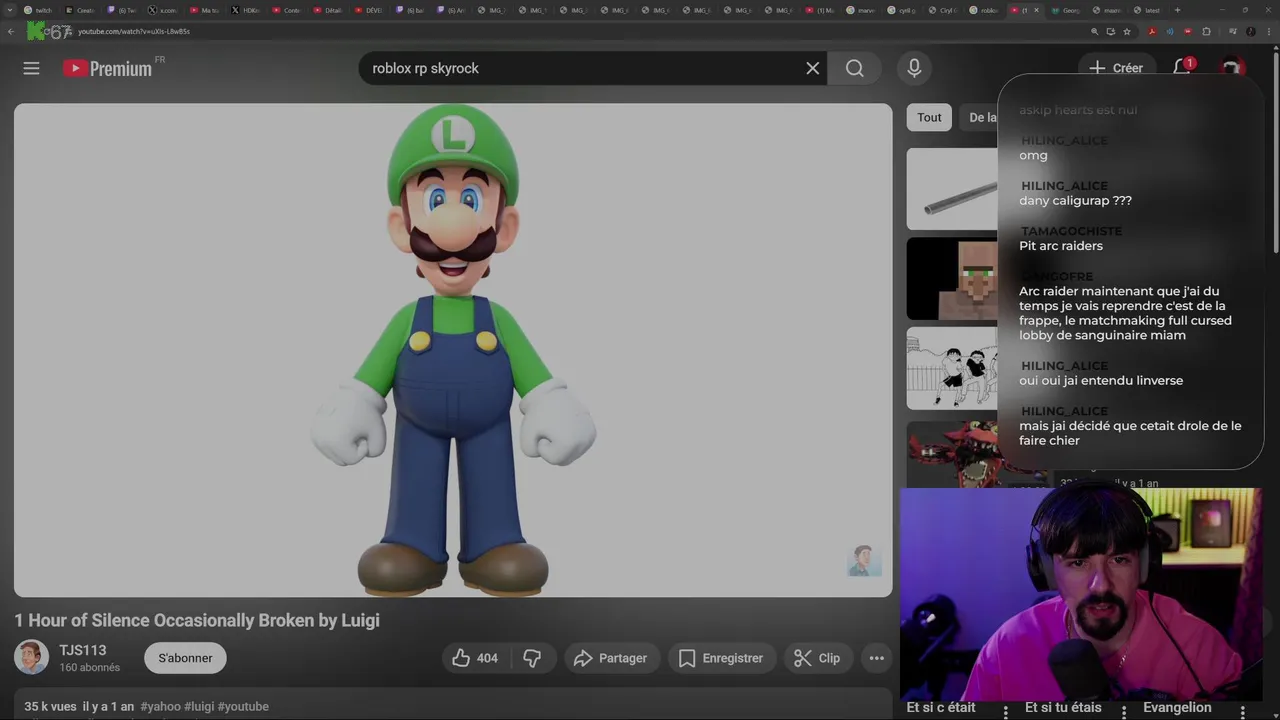Open a new browser tab
Screen dimensions: 1280x720
pos(1177,10)
